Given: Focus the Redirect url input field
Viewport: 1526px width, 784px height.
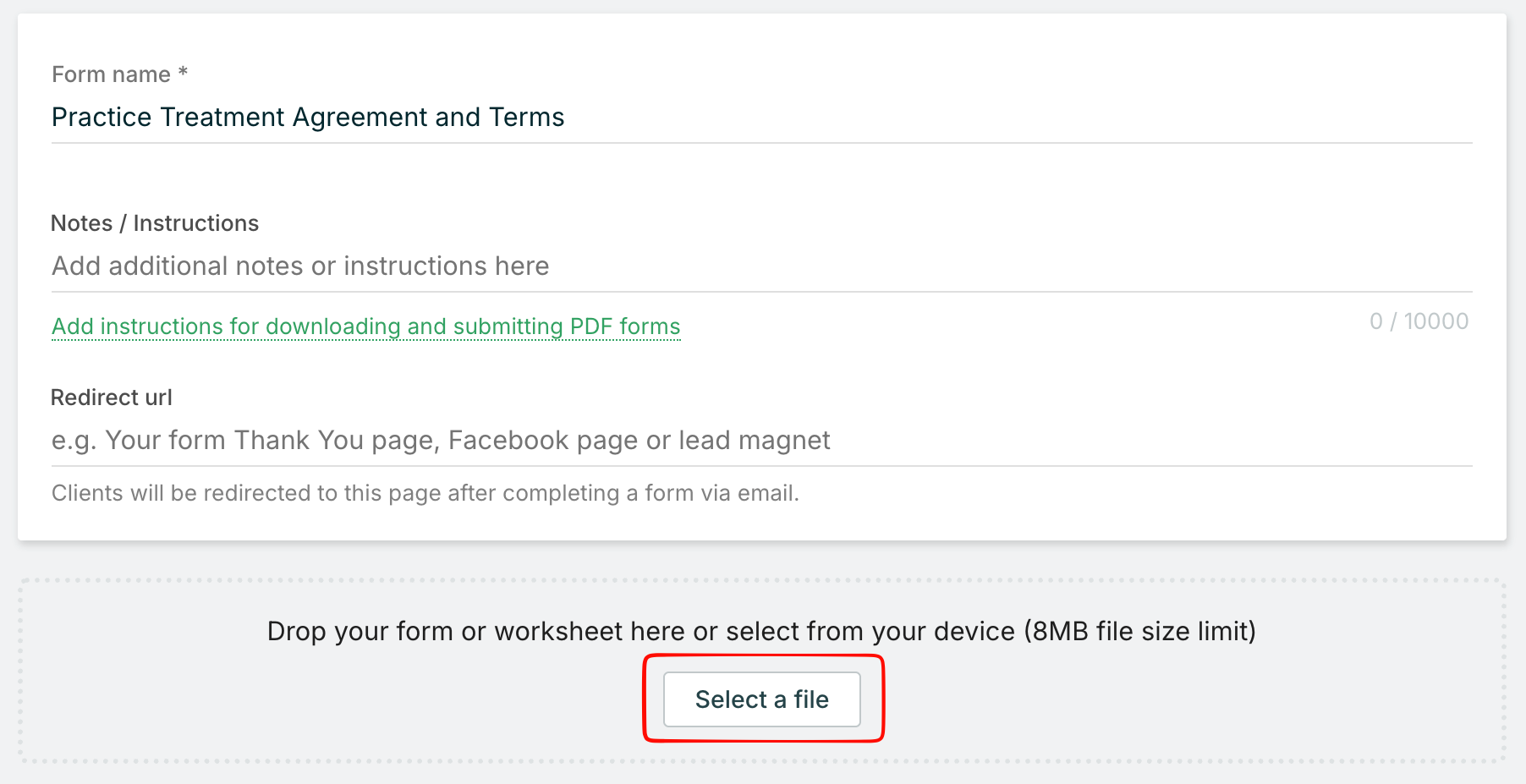Looking at the screenshot, I should click(x=761, y=441).
